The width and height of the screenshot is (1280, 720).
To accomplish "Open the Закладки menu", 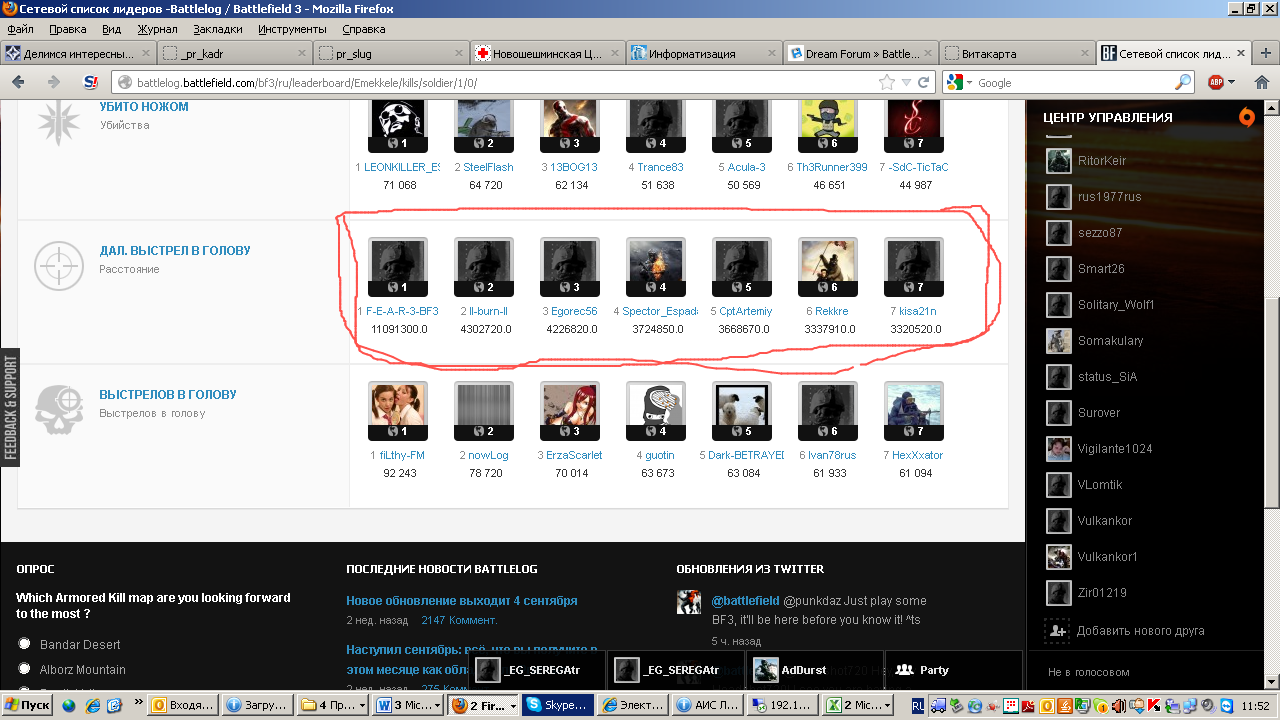I will click(x=218, y=29).
